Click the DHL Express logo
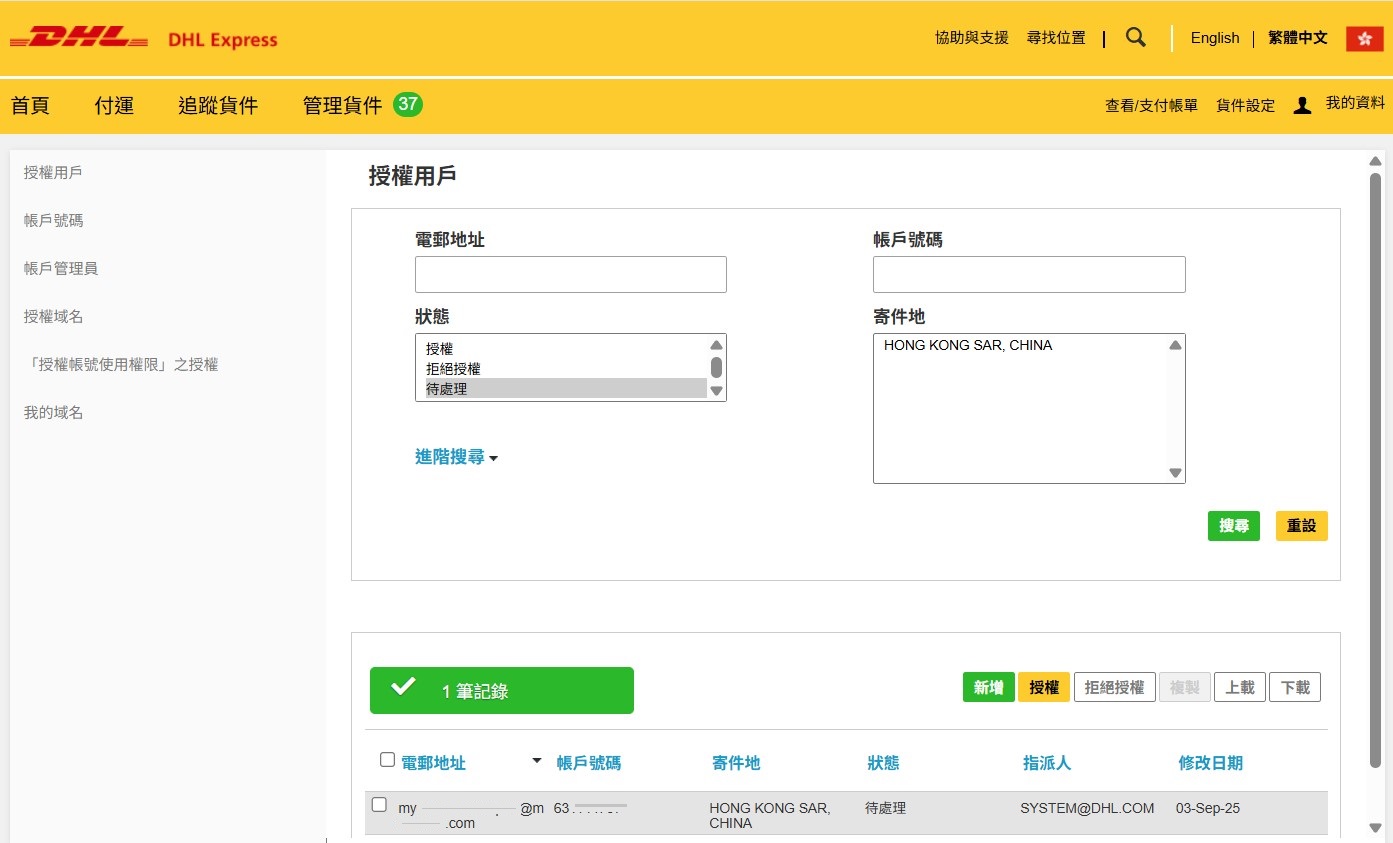The height and width of the screenshot is (843, 1393). point(143,39)
